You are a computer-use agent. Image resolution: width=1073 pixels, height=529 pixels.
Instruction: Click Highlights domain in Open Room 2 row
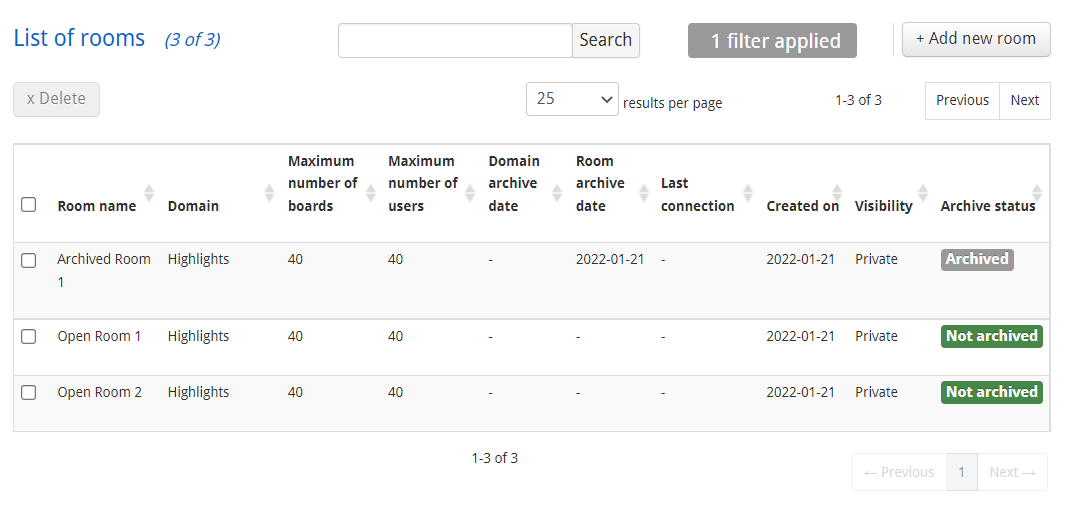[x=198, y=392]
